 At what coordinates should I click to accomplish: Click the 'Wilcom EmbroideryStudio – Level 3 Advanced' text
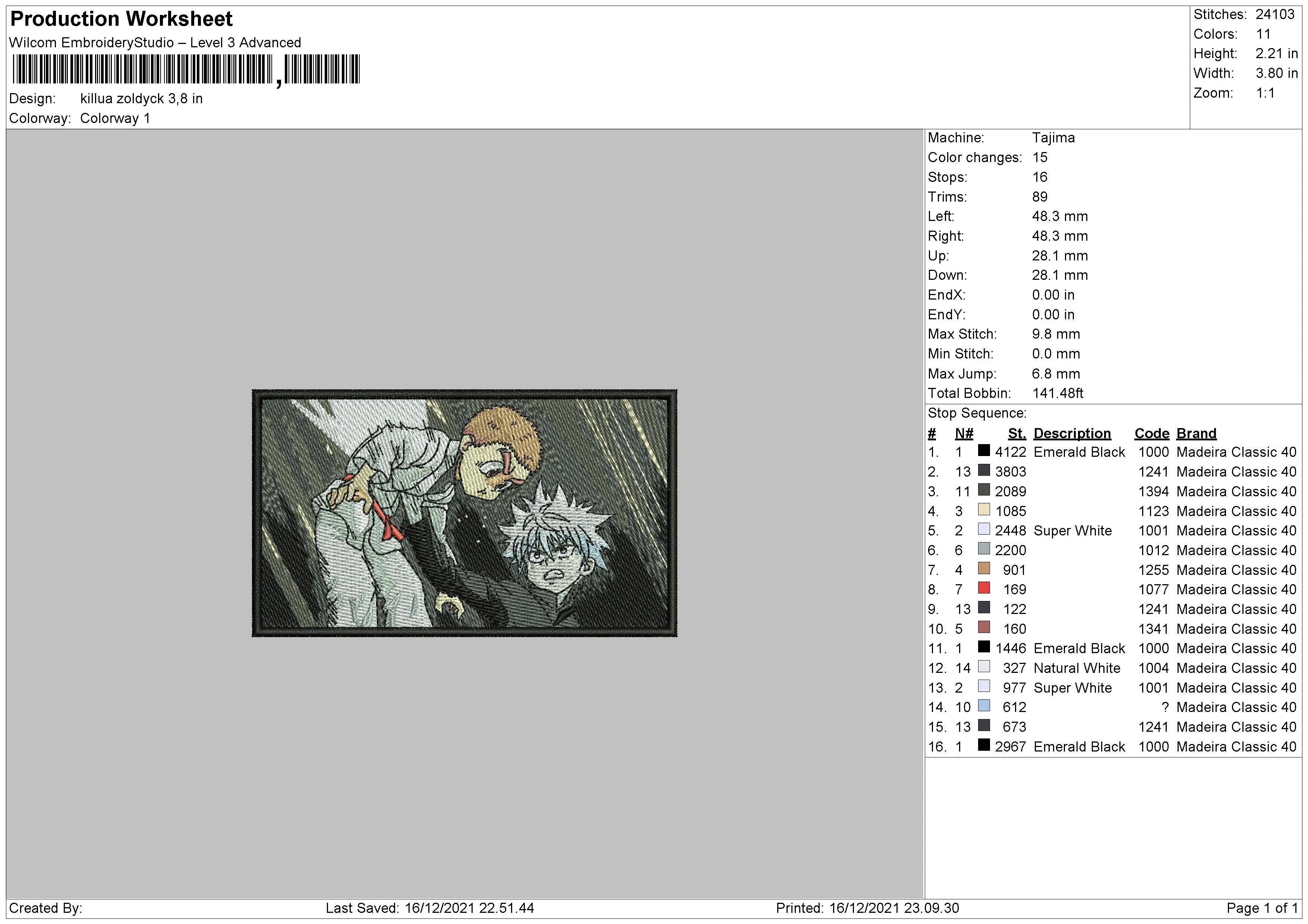coord(155,43)
